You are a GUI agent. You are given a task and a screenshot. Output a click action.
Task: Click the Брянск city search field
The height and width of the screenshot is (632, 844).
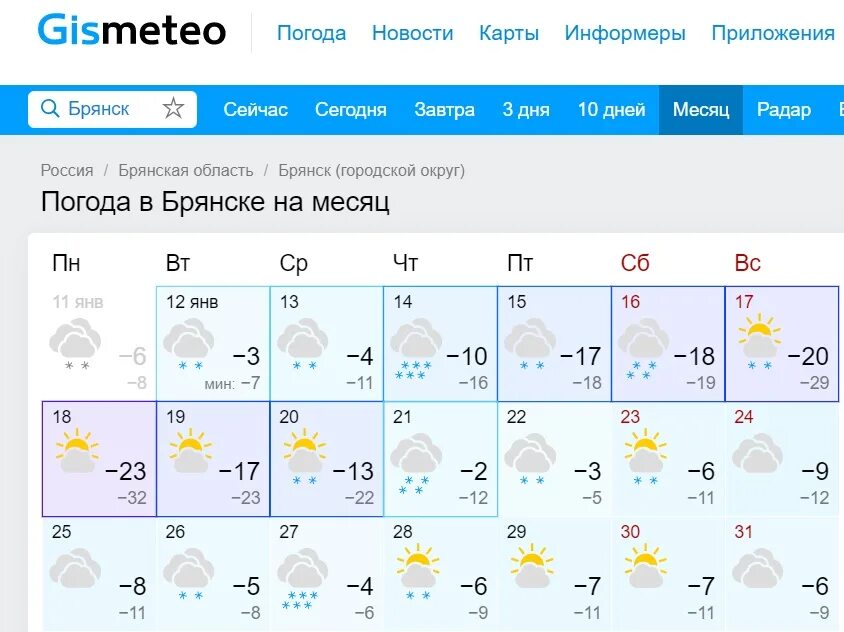coord(112,109)
